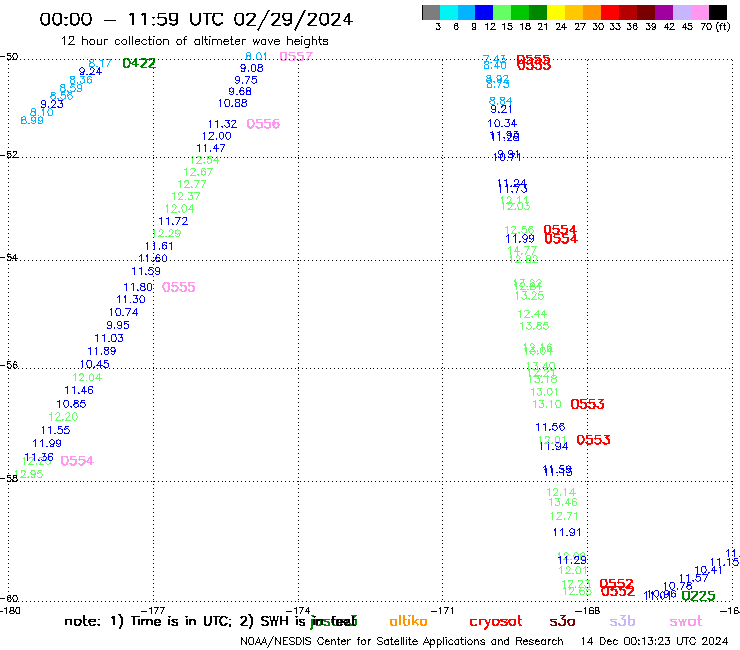Click the '14 Dec 00:13:23 UTC 2024' timestamp

(654, 641)
